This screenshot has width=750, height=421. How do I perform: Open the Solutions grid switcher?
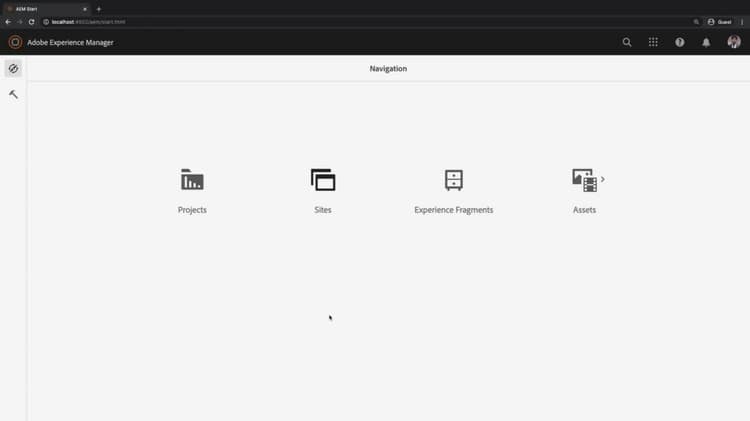coord(653,42)
